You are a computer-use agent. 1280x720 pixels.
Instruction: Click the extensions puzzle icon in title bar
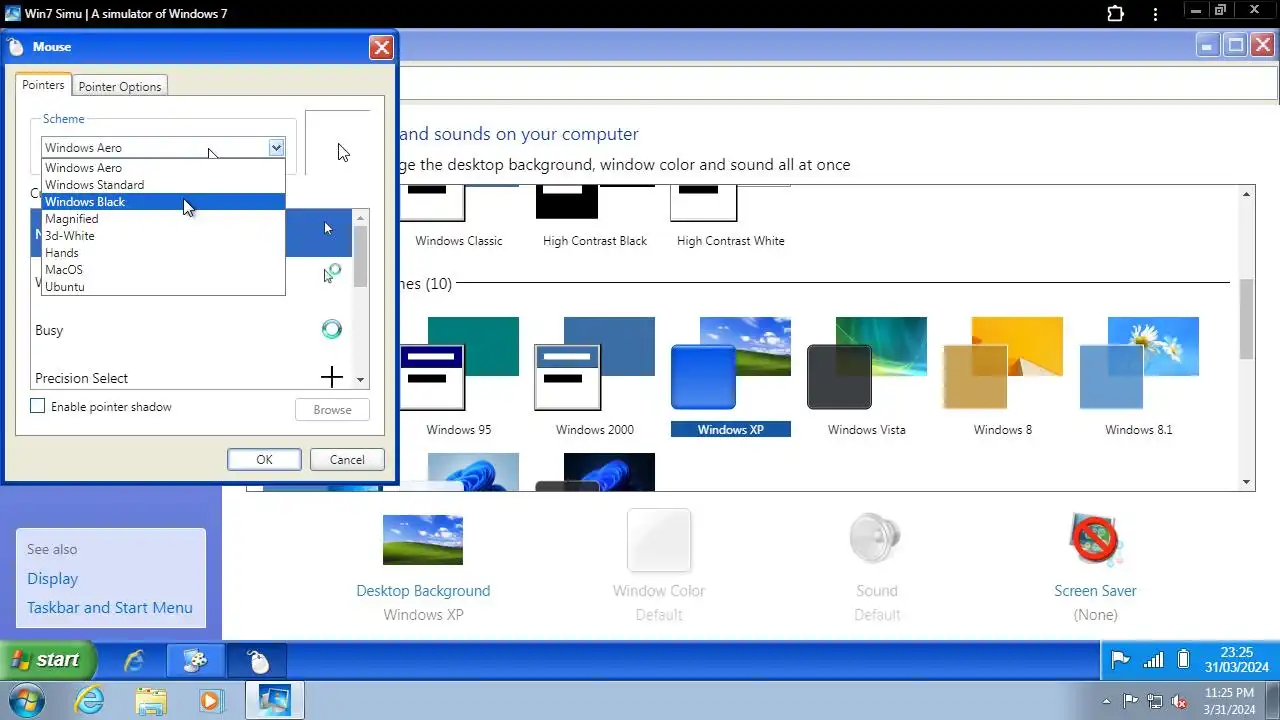(x=1116, y=14)
